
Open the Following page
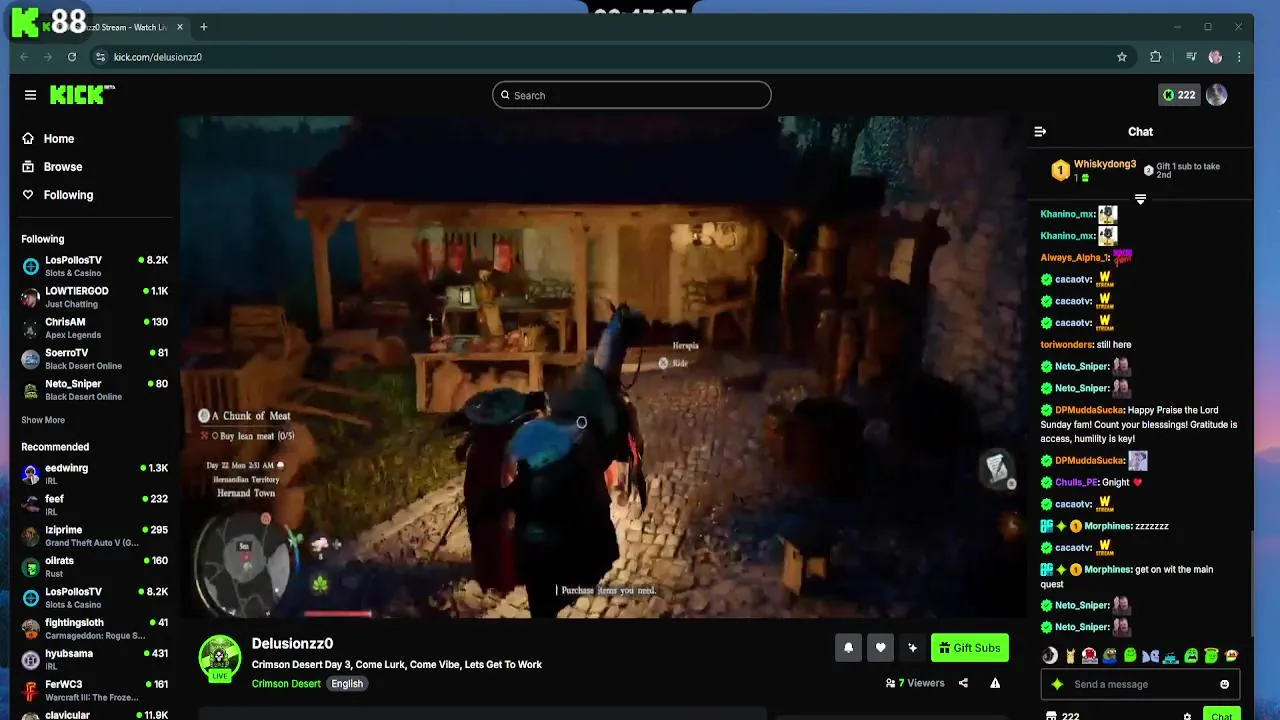(57, 195)
